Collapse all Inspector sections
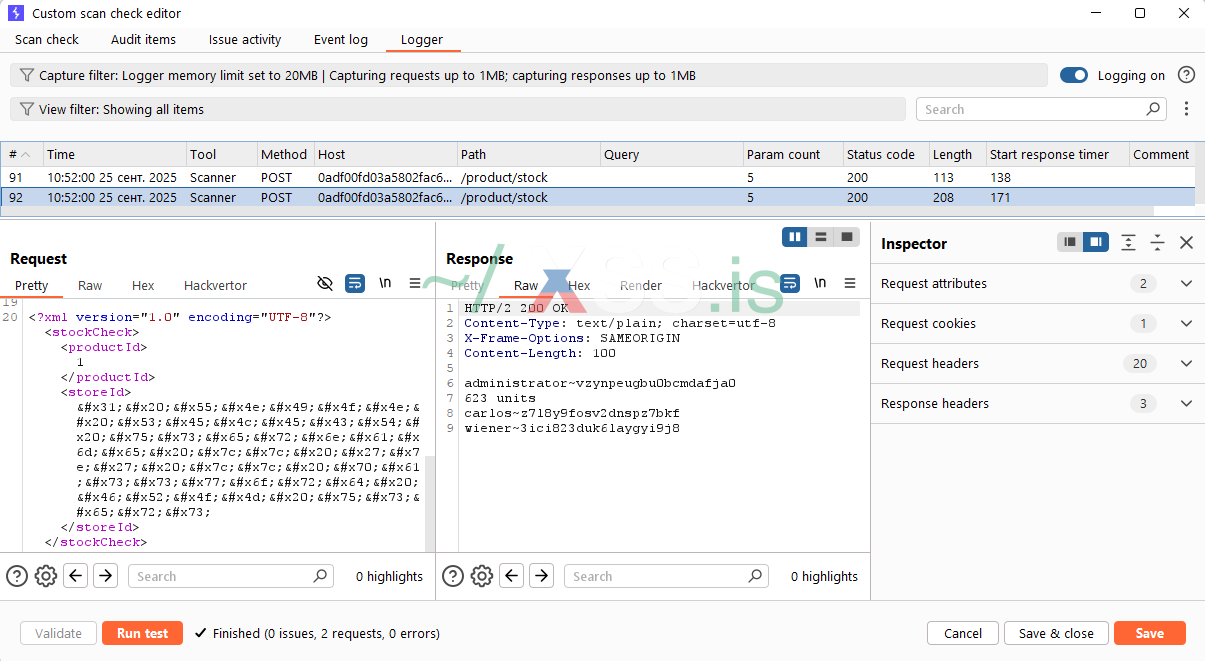Screen dimensions: 1205x661 (1157, 242)
